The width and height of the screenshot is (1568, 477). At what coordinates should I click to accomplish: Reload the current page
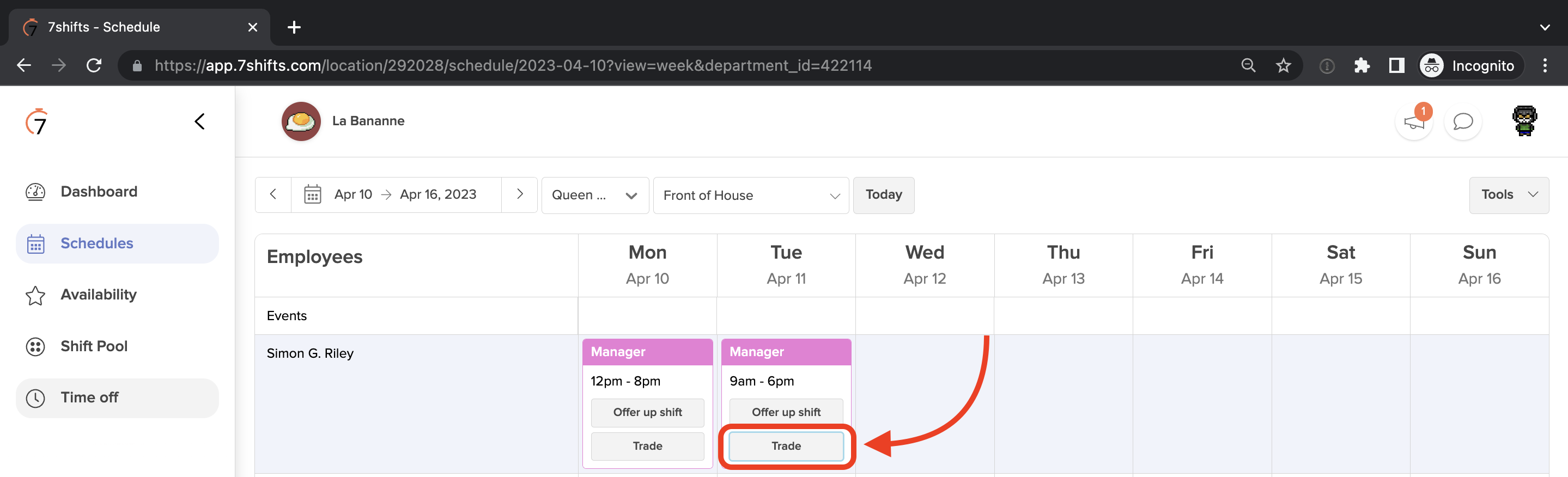coord(94,66)
